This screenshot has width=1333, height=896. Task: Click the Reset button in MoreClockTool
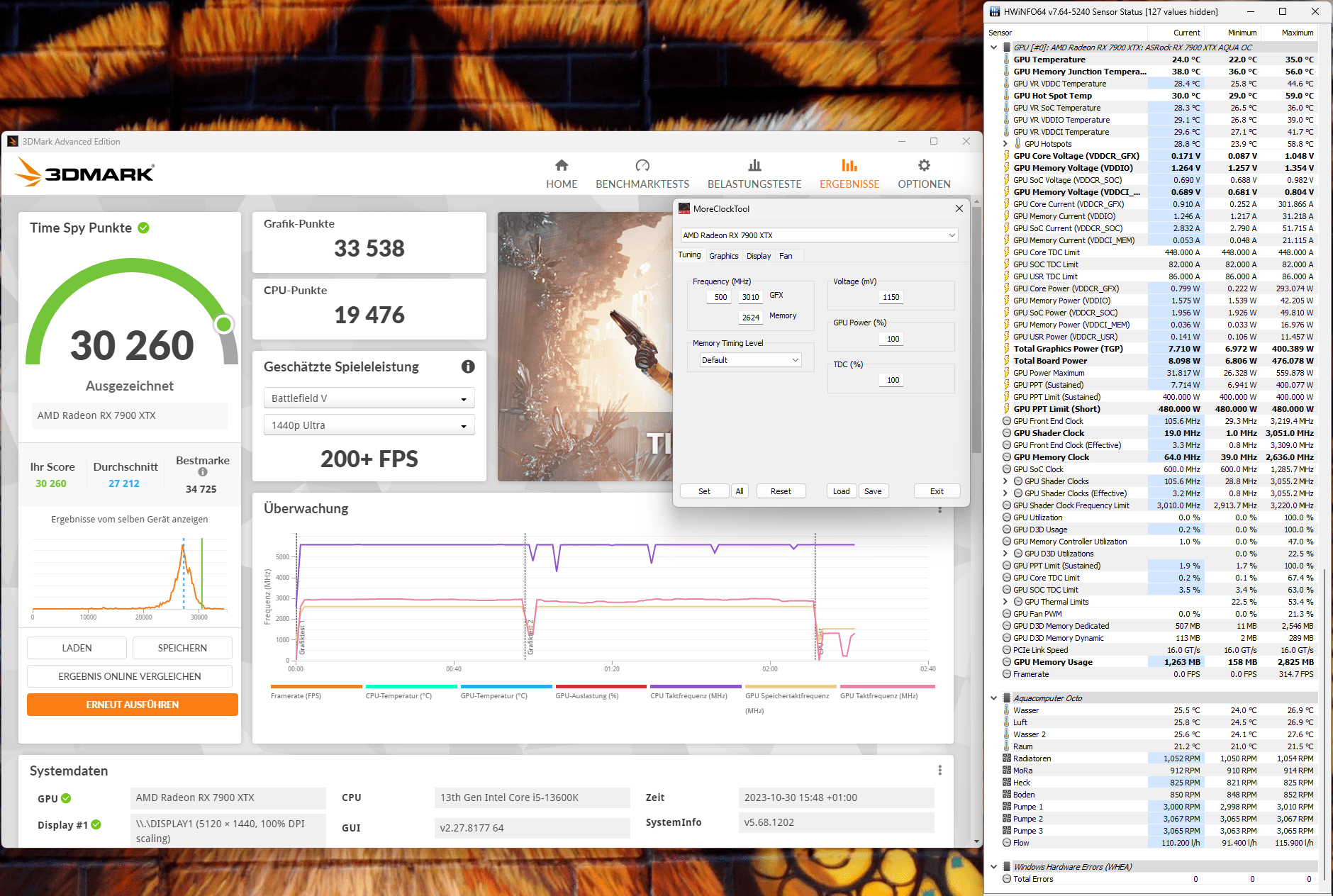coord(781,491)
